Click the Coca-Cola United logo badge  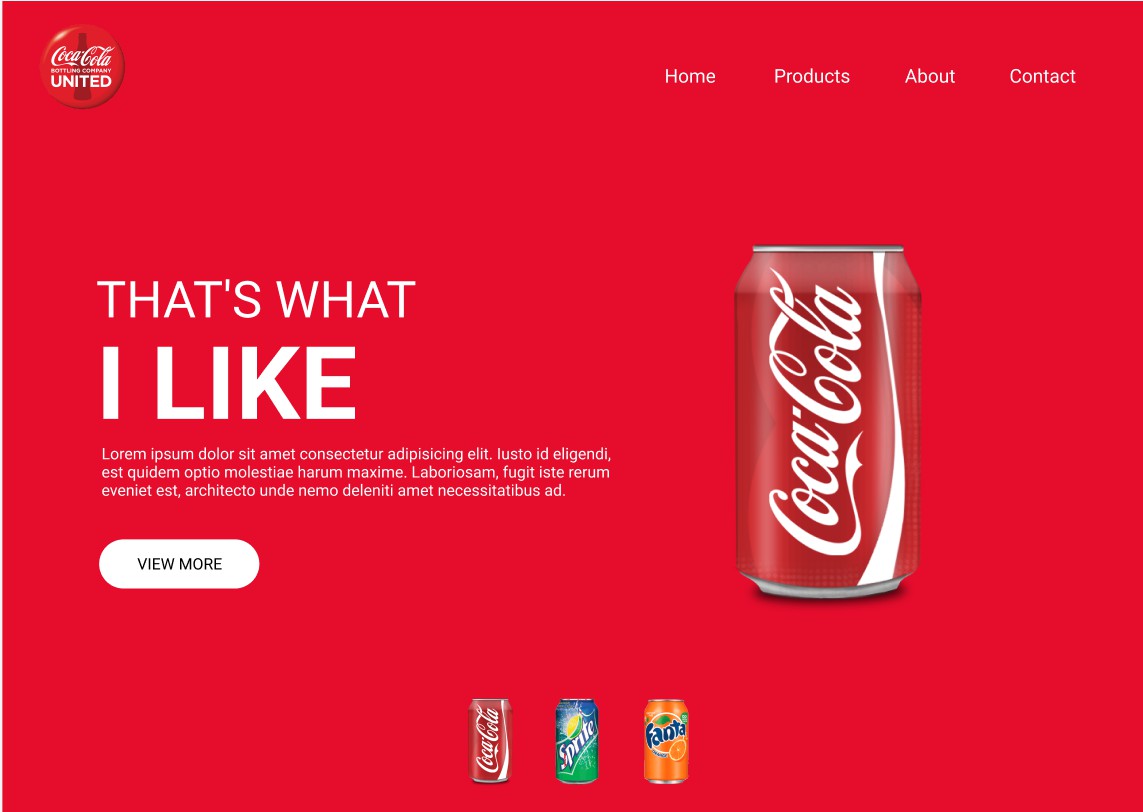tap(82, 66)
